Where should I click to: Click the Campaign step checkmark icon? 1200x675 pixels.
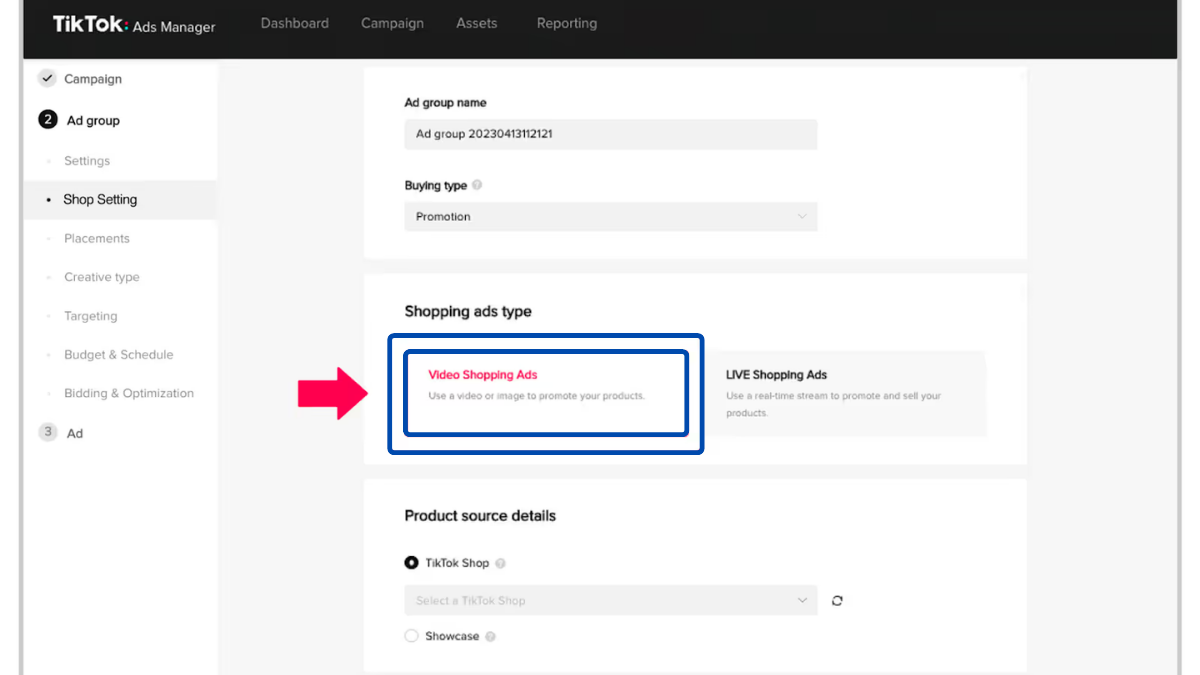[47, 79]
